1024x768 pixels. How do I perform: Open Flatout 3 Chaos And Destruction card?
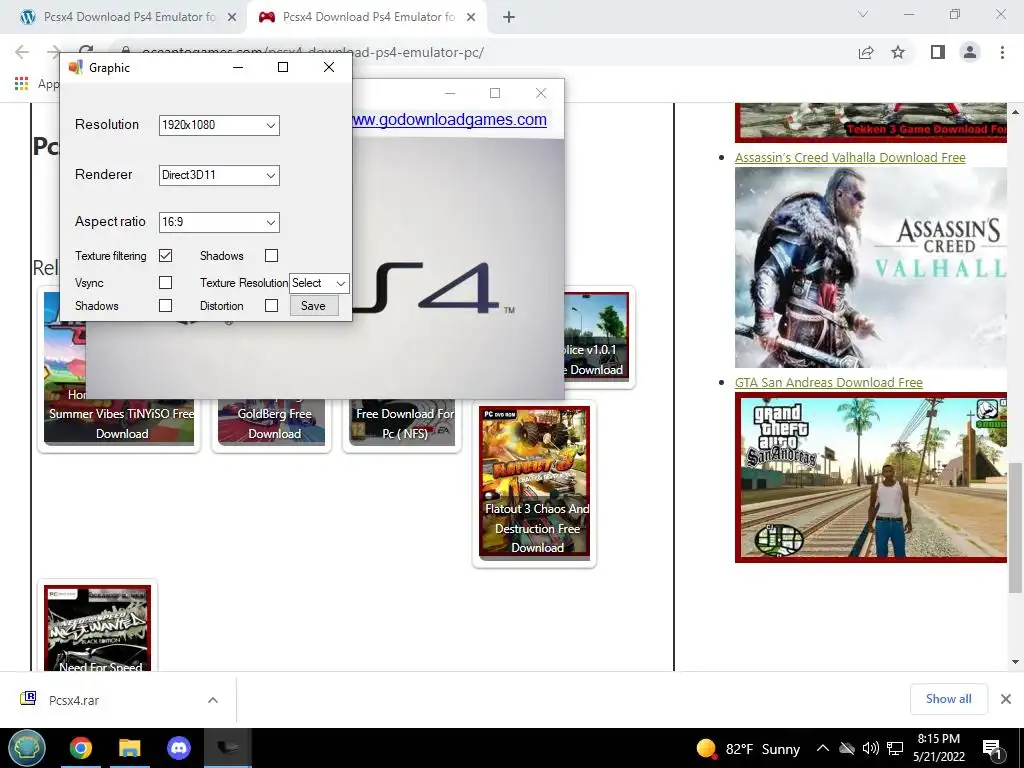pyautogui.click(x=534, y=483)
